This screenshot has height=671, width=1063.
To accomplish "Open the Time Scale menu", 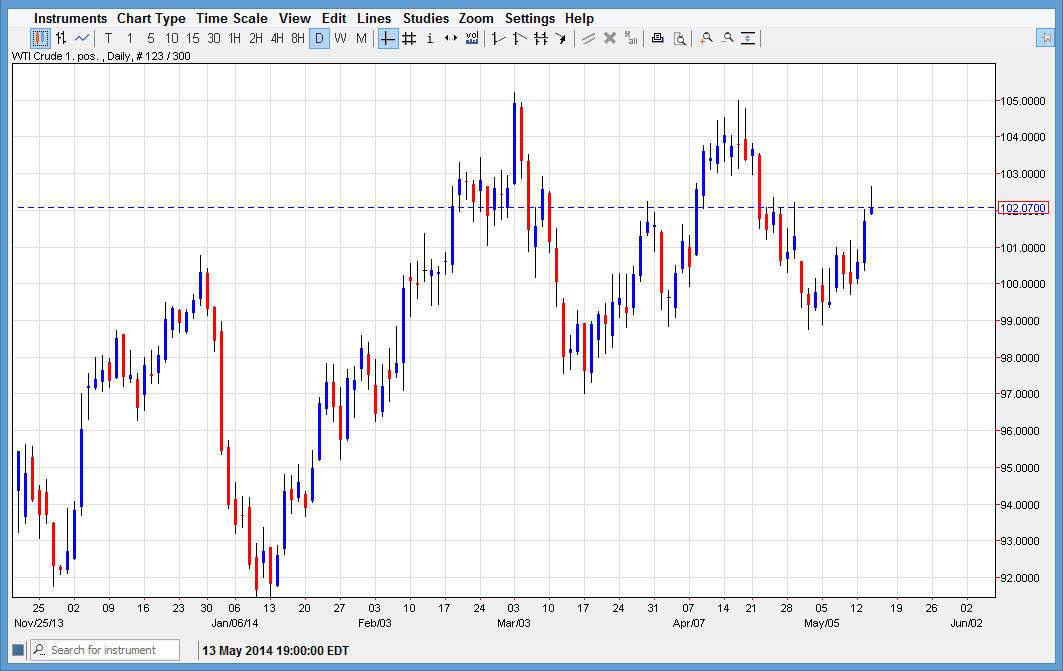I will point(231,18).
